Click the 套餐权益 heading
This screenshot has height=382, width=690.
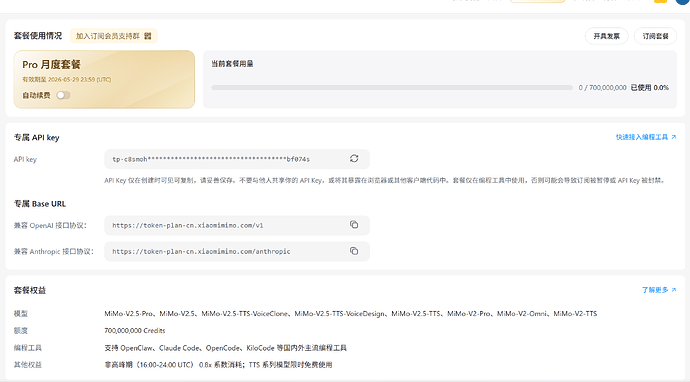coord(29,290)
